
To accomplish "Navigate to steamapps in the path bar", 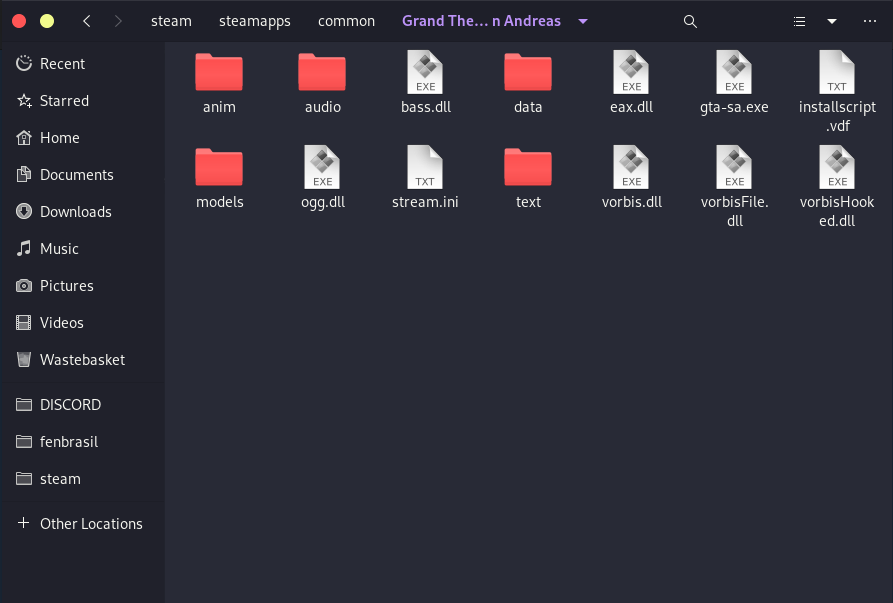I will pyautogui.click(x=255, y=22).
